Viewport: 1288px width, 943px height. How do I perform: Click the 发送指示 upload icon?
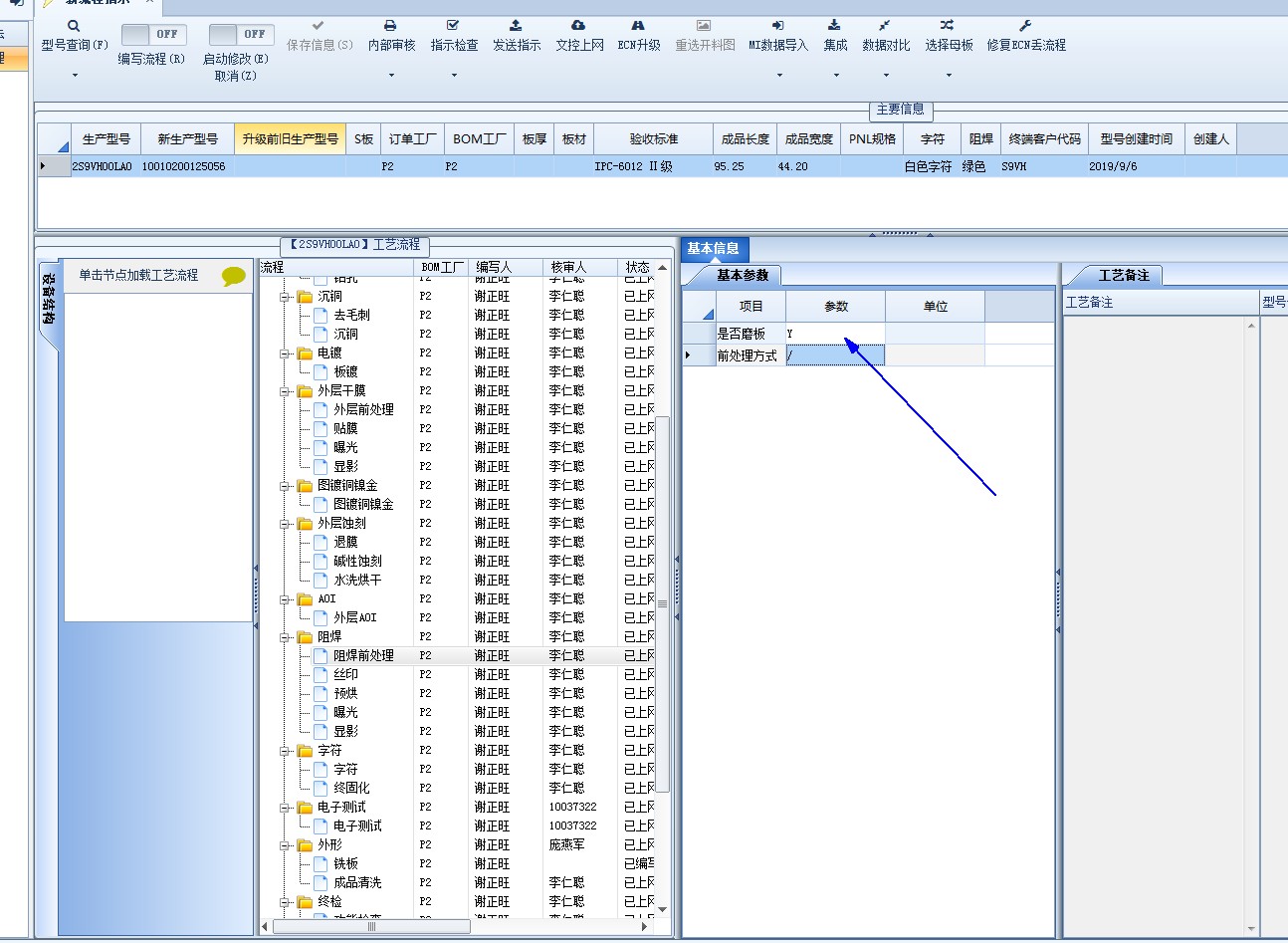[516, 26]
